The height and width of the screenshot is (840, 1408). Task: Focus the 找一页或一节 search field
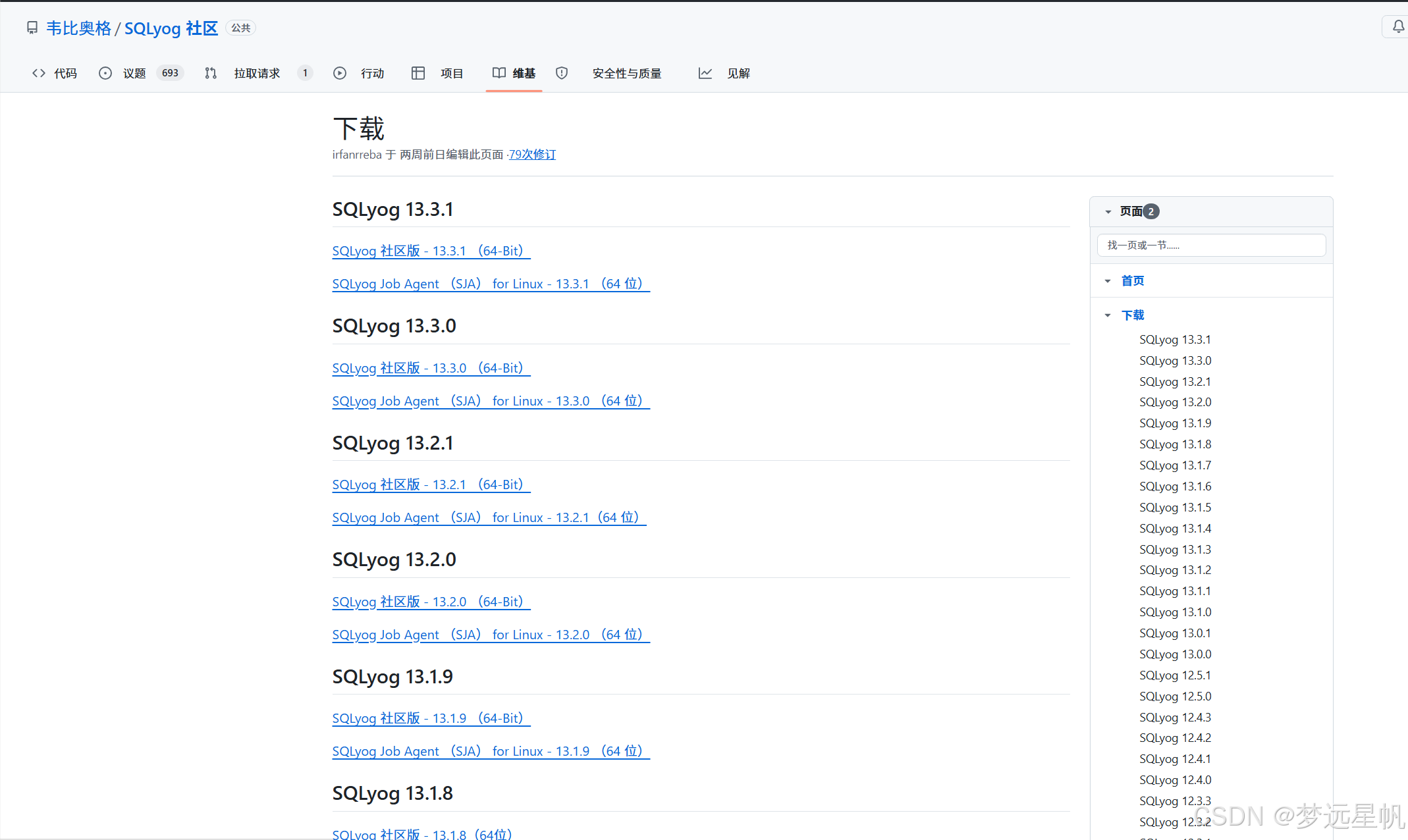[x=1211, y=245]
